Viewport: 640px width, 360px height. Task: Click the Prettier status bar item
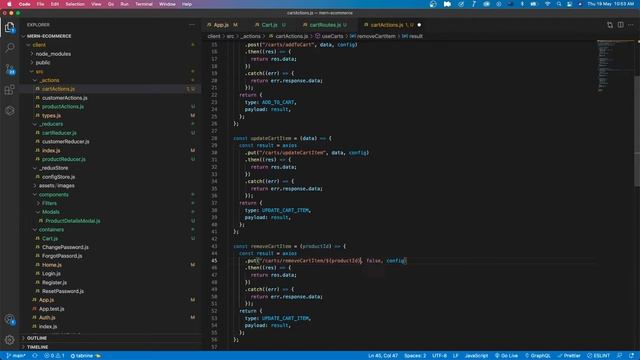569,356
